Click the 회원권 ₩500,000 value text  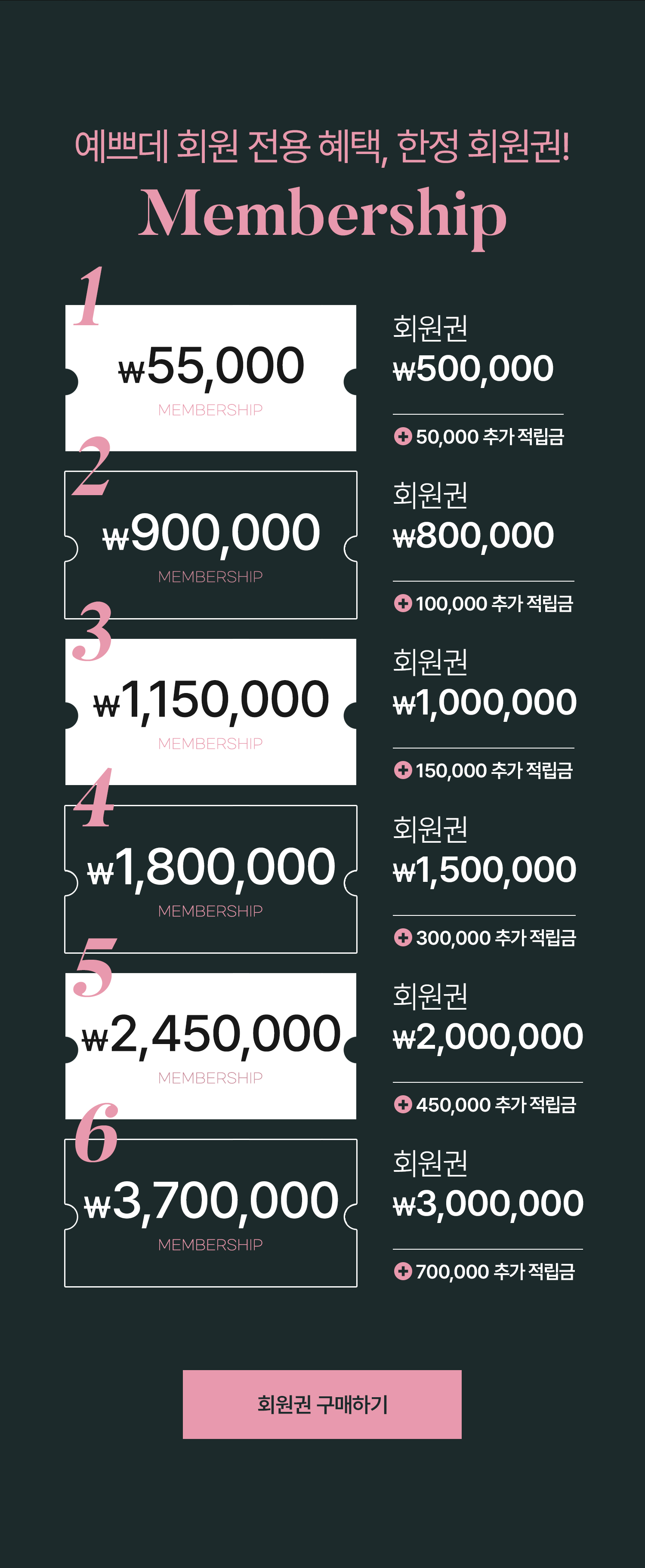click(x=473, y=351)
